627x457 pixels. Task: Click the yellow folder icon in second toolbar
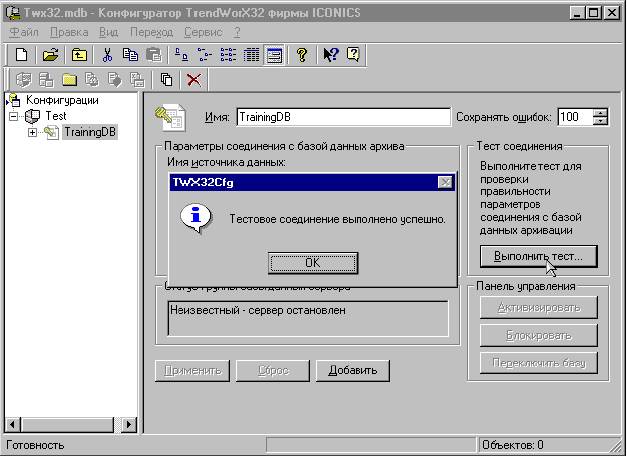(69, 80)
